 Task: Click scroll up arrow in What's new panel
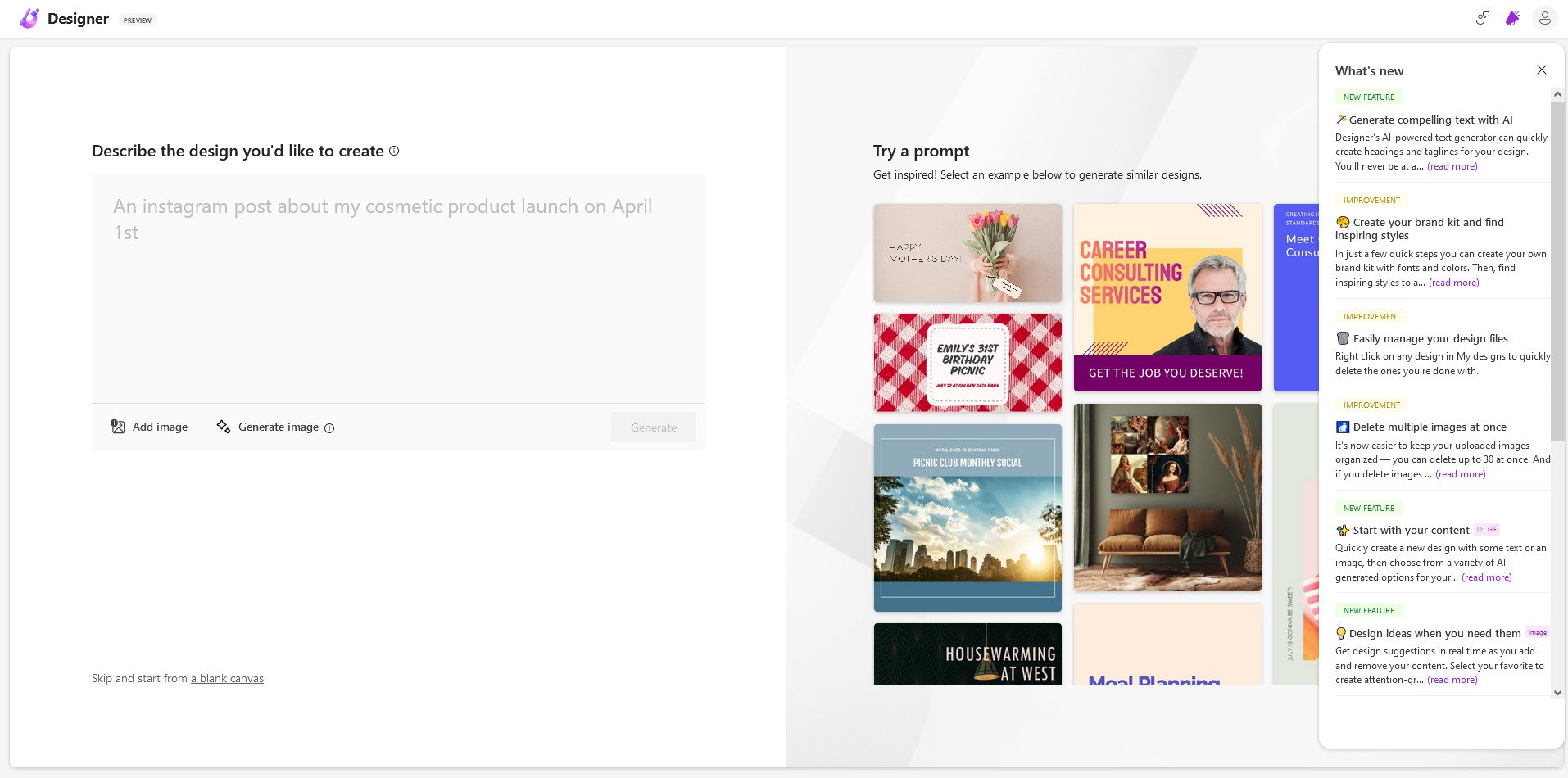pyautogui.click(x=1557, y=95)
